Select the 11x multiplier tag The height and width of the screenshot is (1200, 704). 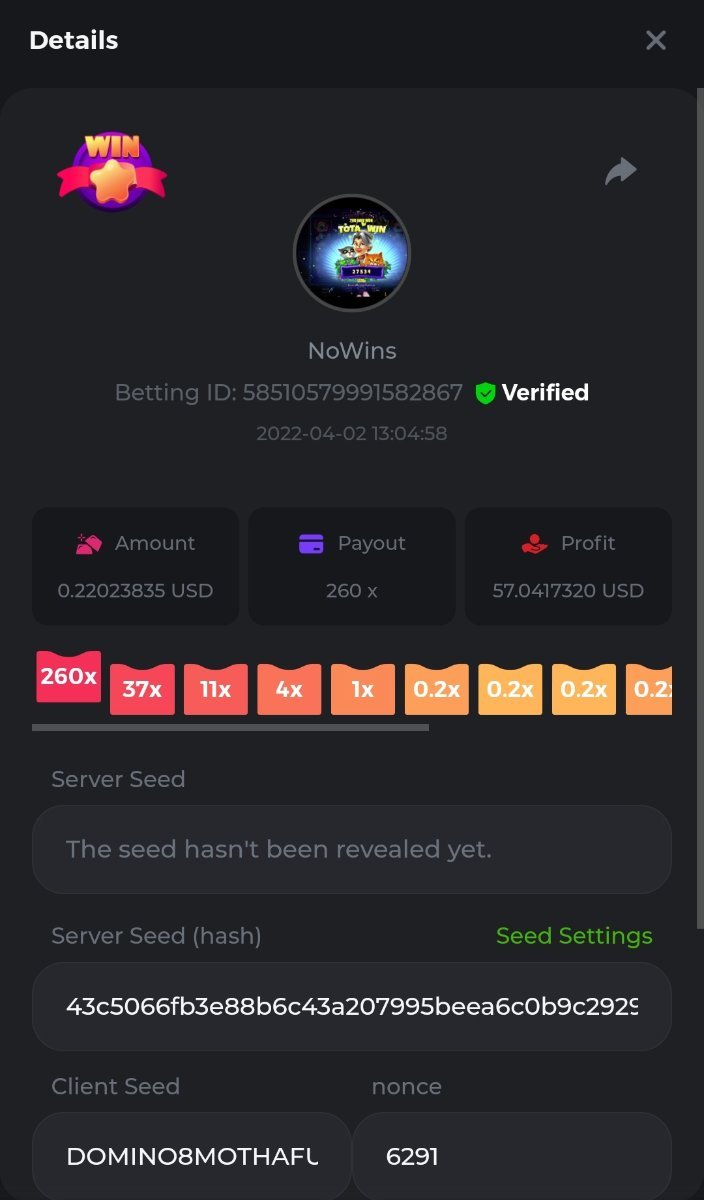(216, 689)
